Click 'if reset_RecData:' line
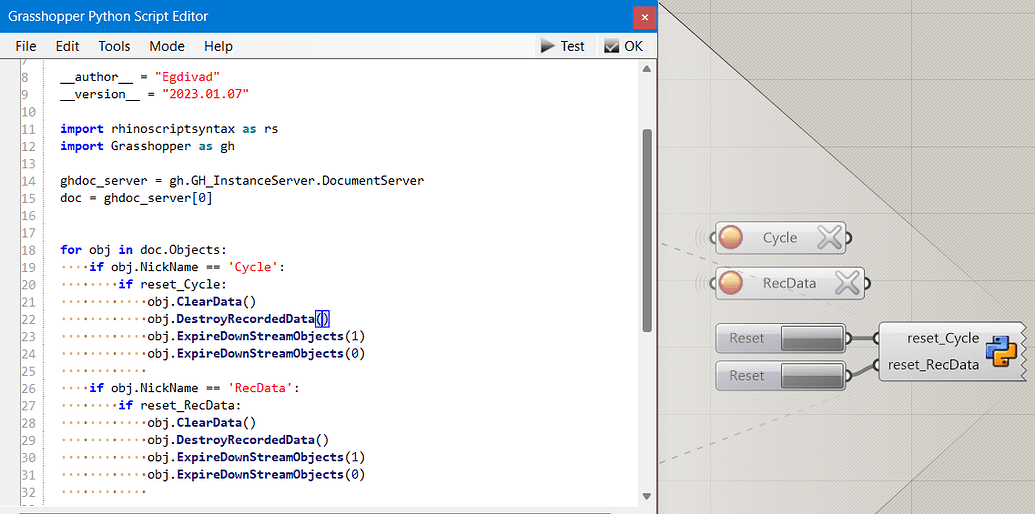The image size is (1035, 514). coord(180,405)
